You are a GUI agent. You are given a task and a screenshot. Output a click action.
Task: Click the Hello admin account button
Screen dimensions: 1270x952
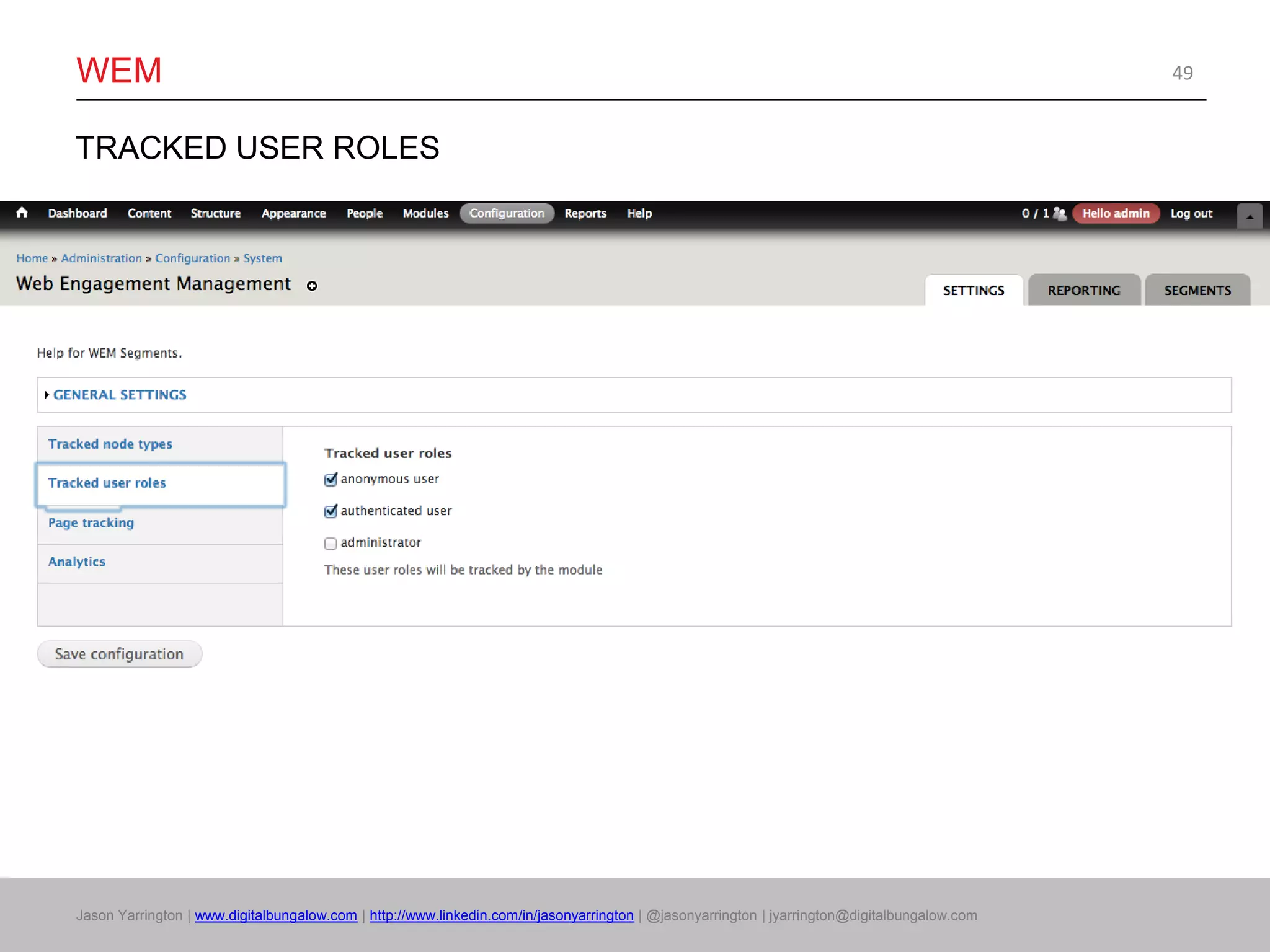point(1115,213)
